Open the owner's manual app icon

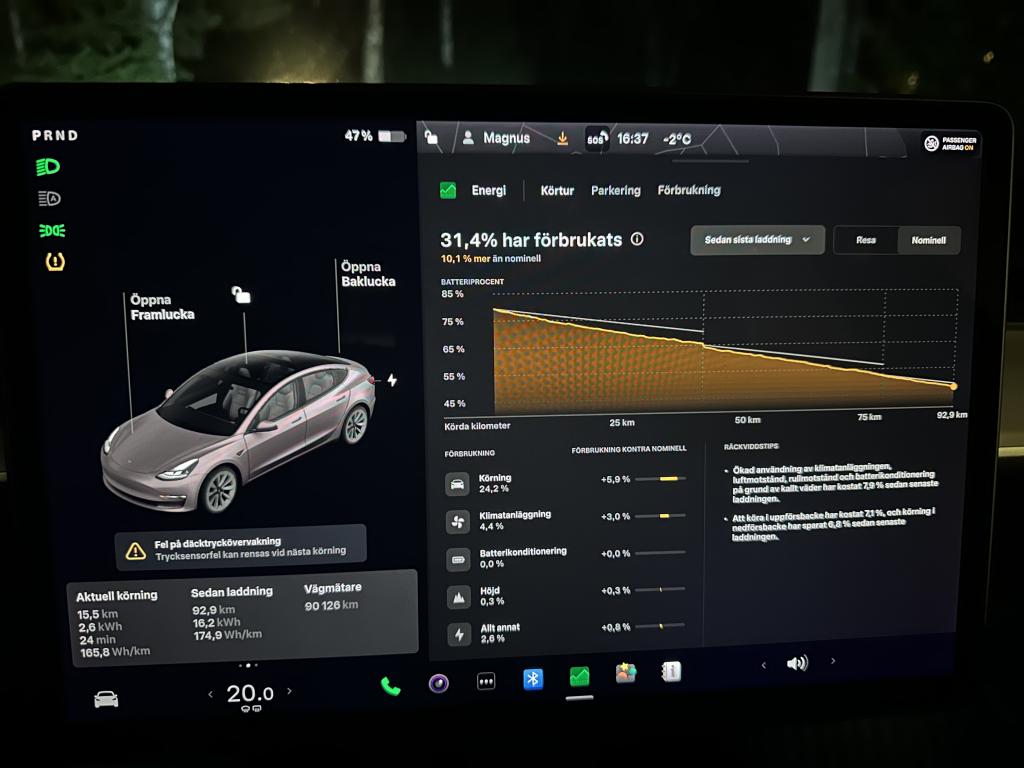click(x=671, y=672)
